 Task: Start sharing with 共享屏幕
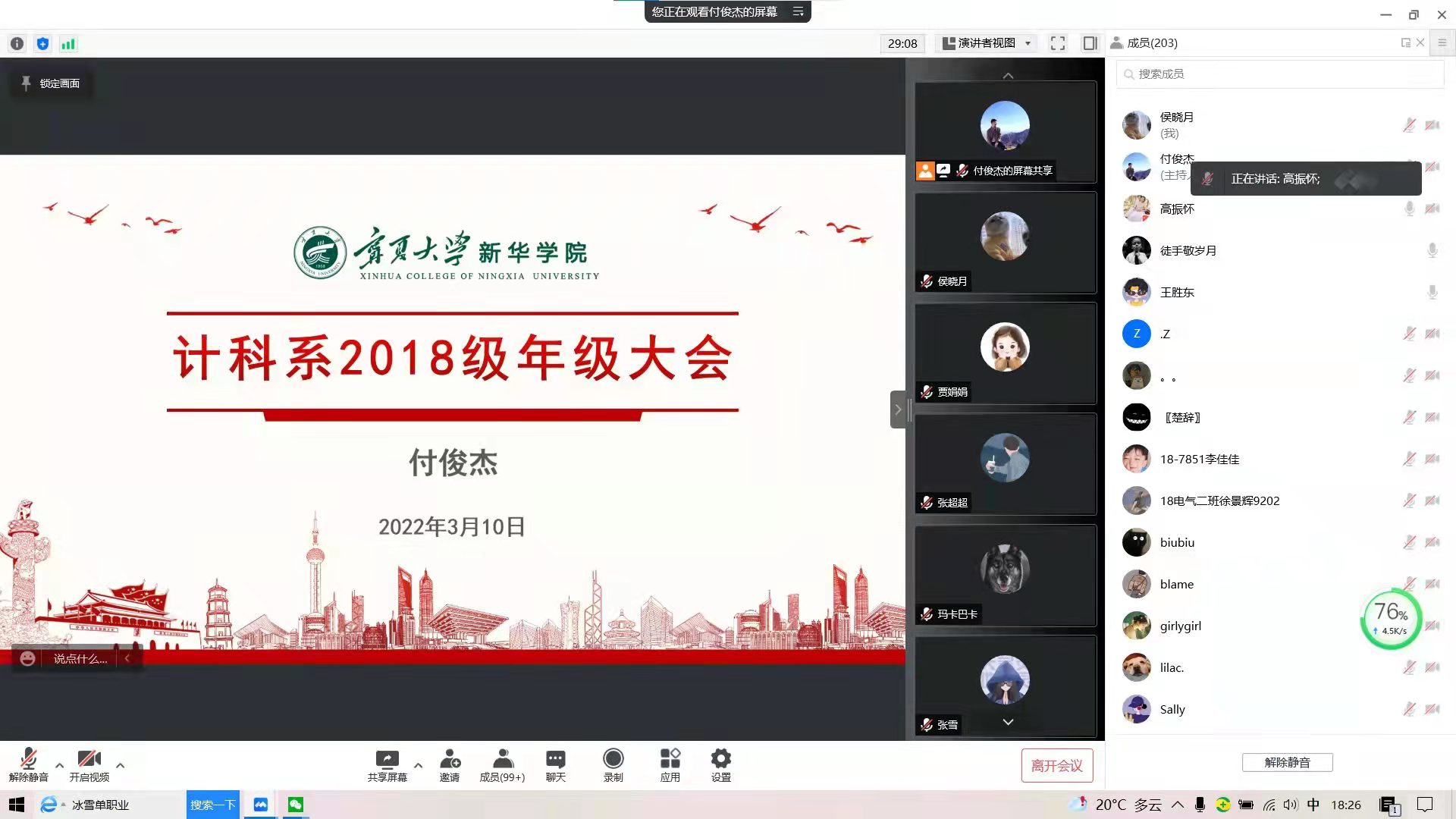pyautogui.click(x=387, y=764)
